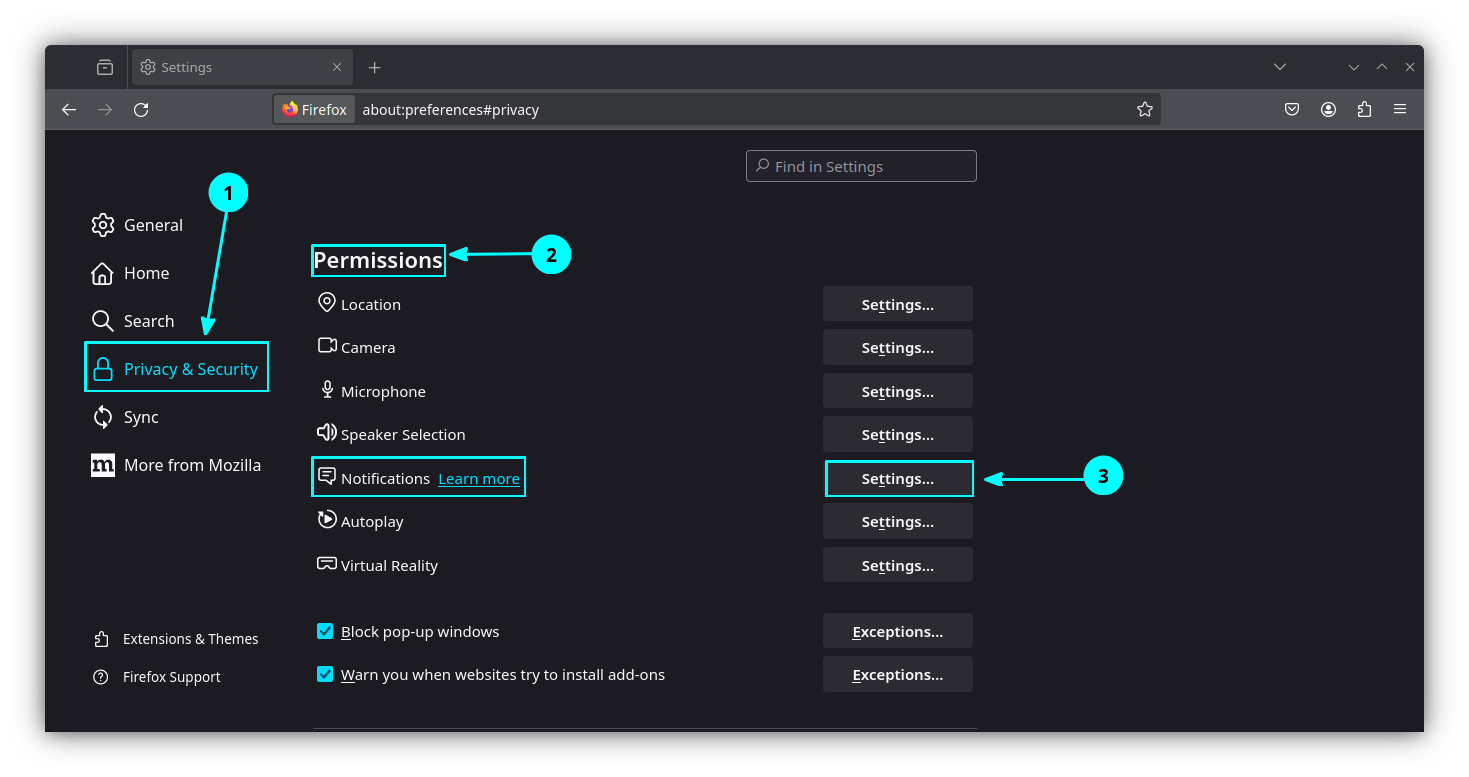
Task: Open Virtual Reality Settings button
Action: click(898, 565)
